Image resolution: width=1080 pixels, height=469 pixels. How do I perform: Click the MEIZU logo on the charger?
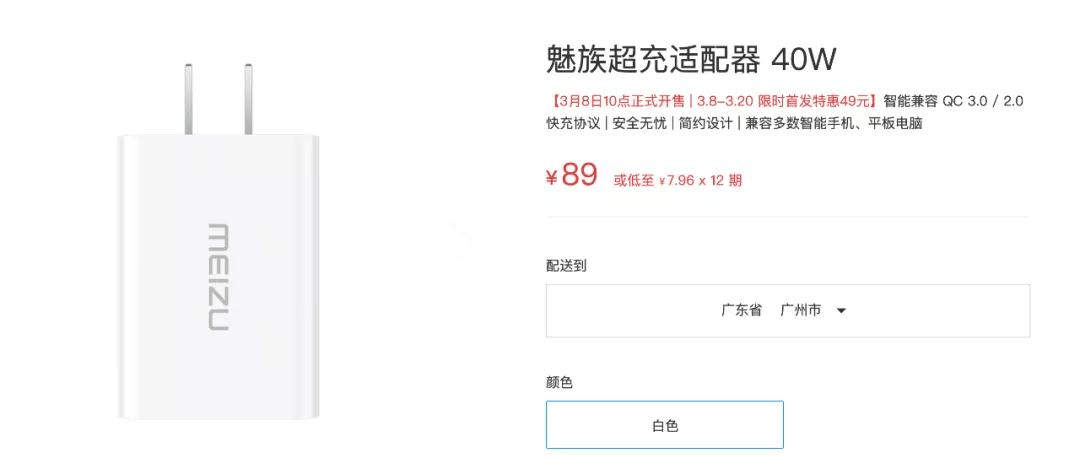[218, 277]
